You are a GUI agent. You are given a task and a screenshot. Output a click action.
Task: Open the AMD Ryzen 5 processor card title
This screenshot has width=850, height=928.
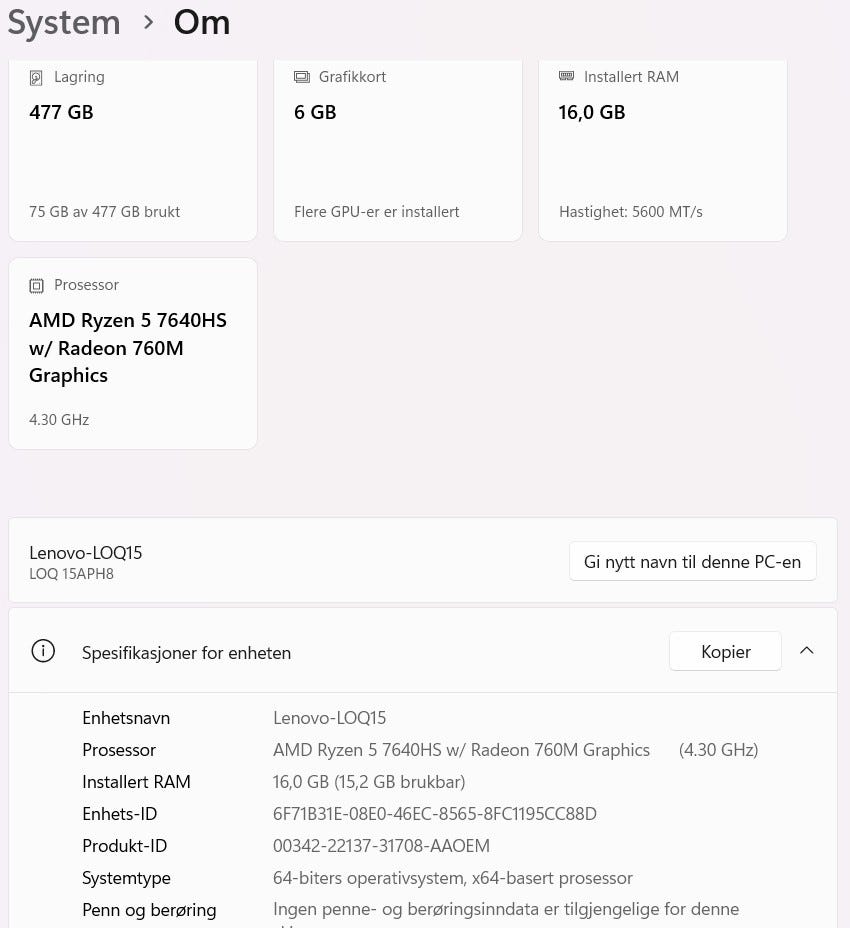pyautogui.click(x=128, y=348)
